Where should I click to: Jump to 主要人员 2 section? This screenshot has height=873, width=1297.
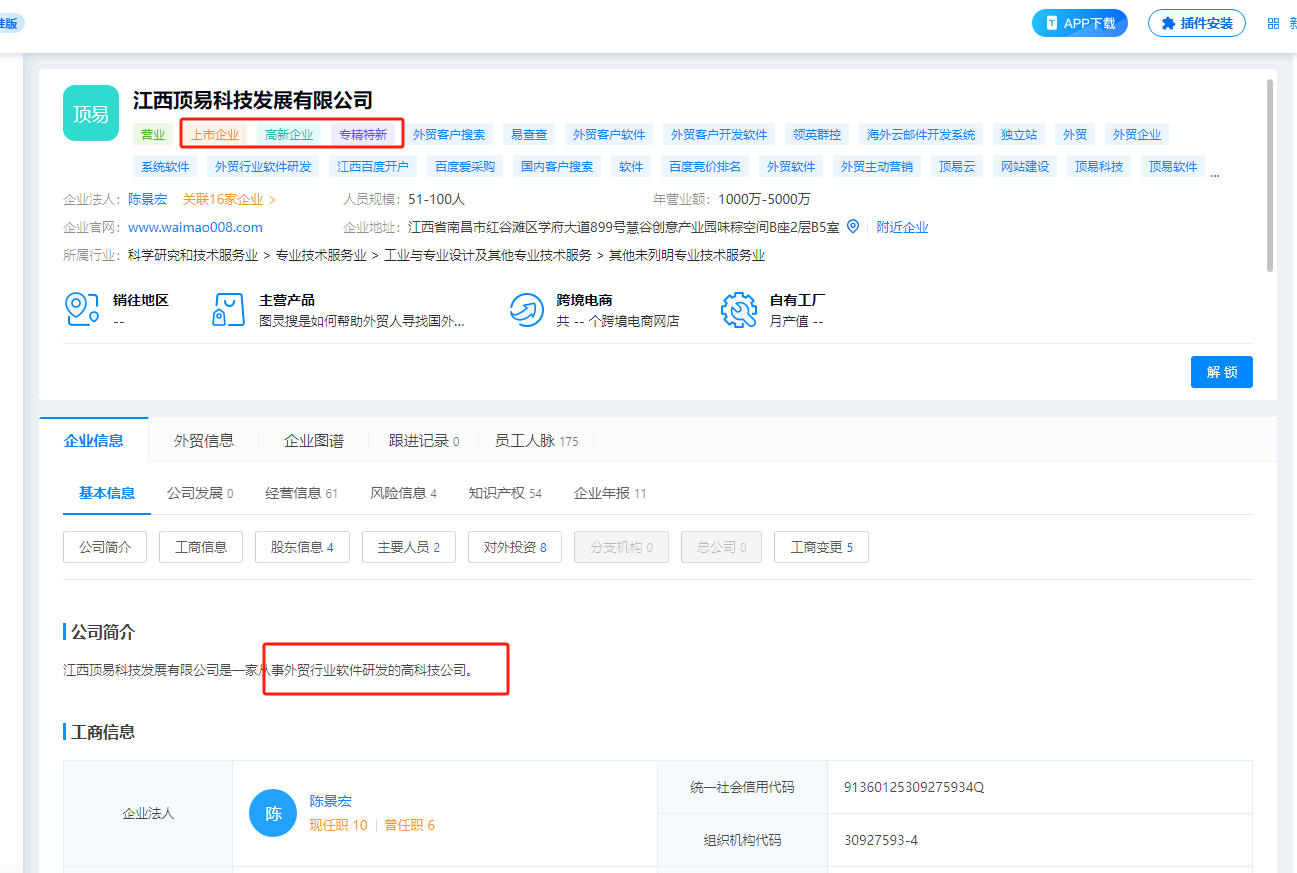point(409,547)
